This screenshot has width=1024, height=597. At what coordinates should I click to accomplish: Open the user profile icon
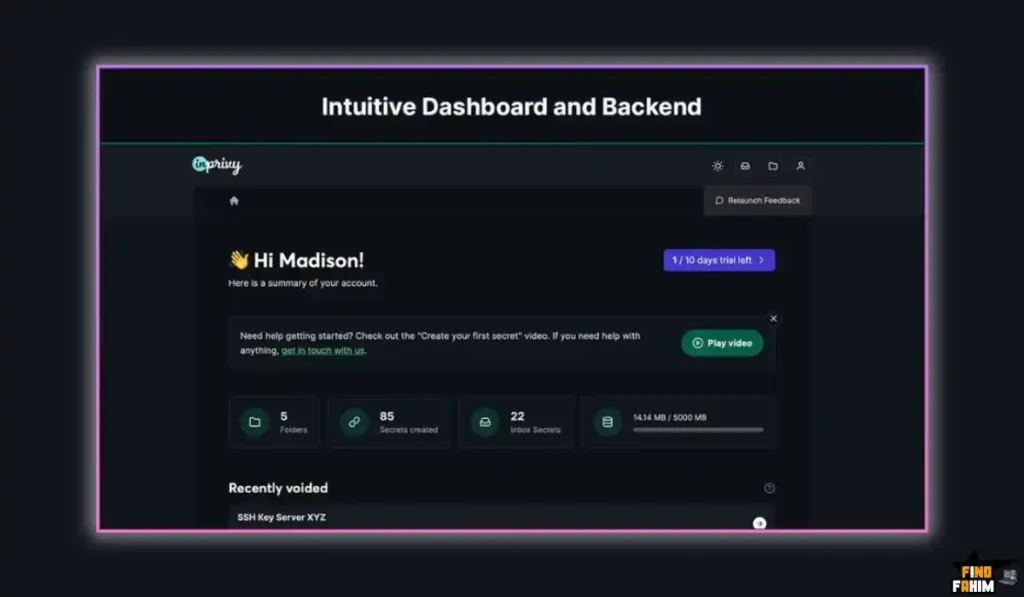click(x=800, y=166)
